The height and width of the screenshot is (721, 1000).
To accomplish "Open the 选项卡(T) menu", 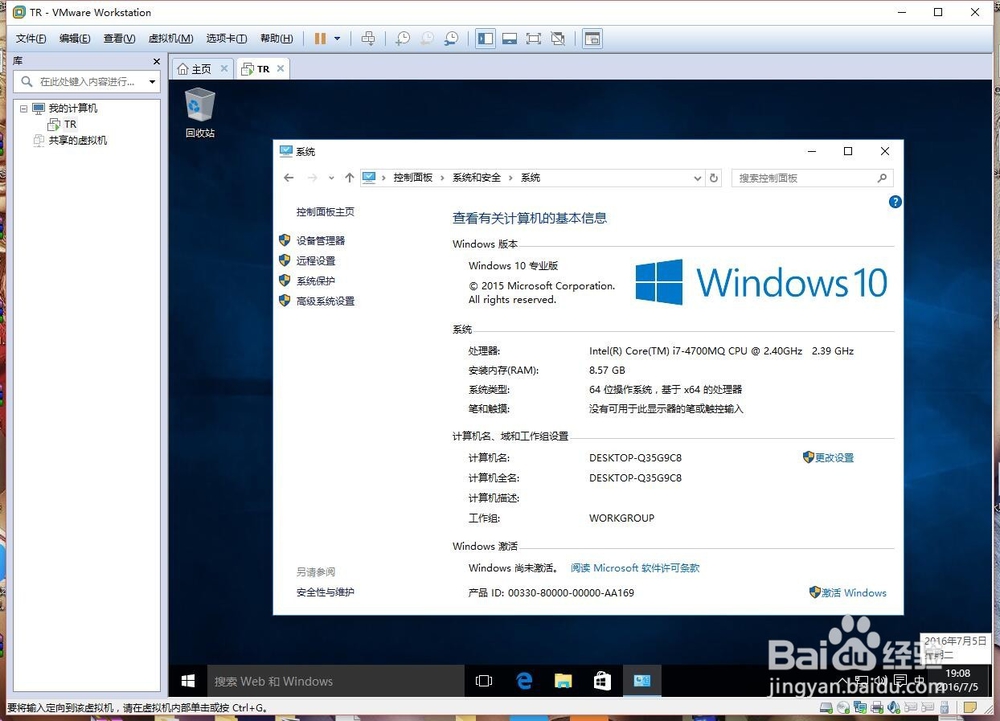I will 226,39.
